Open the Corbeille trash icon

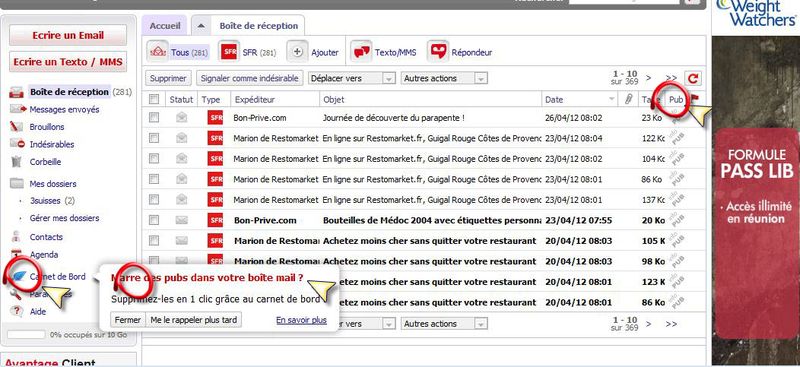click(17, 162)
